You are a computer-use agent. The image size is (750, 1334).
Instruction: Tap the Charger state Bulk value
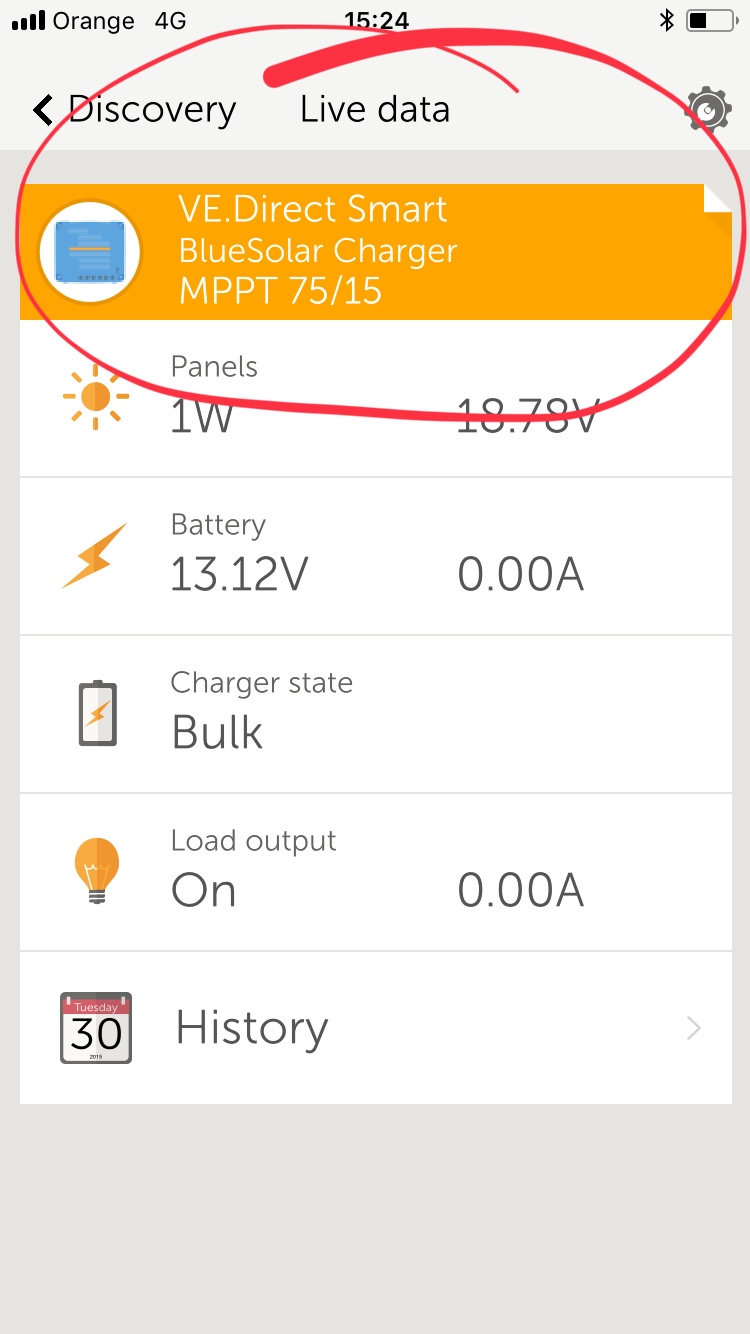point(218,732)
